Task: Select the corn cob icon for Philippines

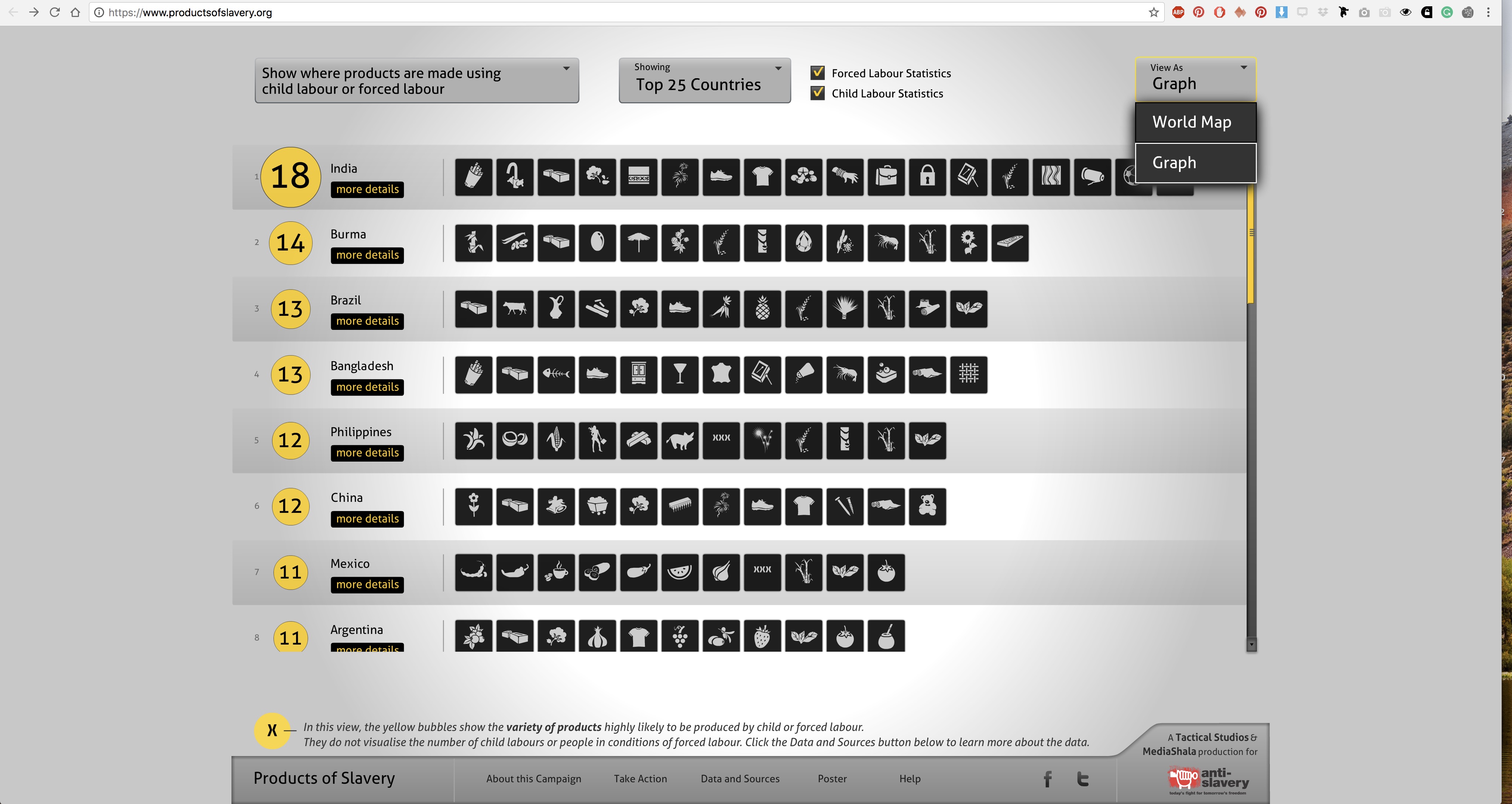Action: pyautogui.click(x=556, y=440)
